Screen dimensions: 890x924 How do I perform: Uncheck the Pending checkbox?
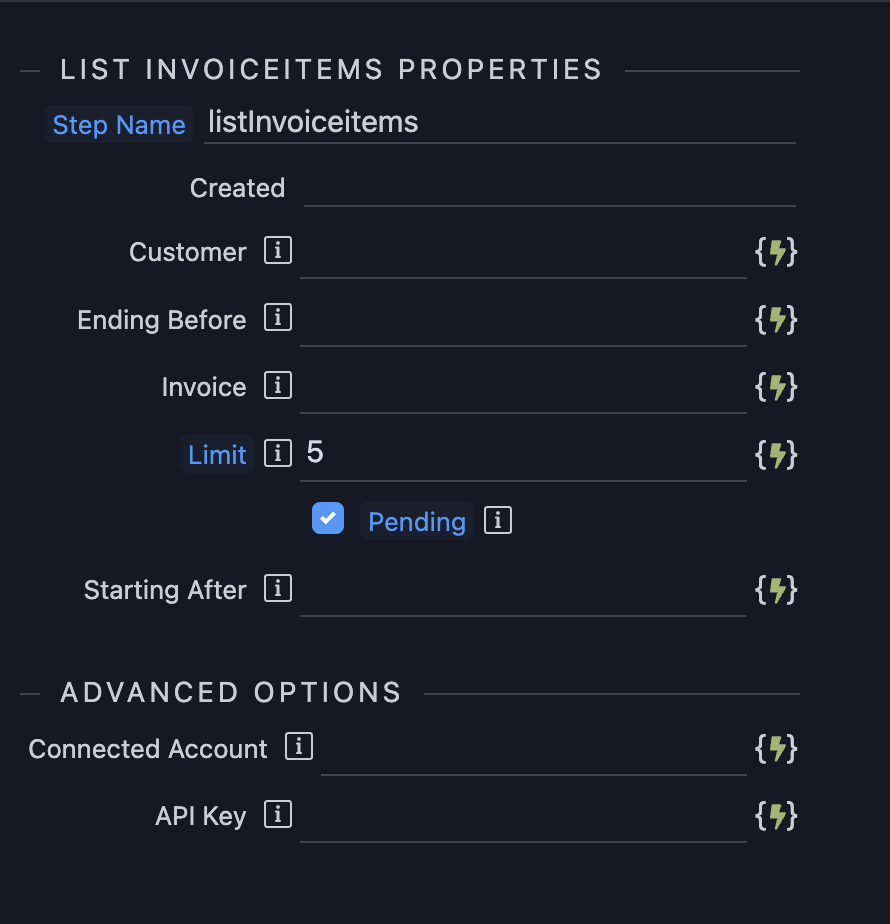[328, 518]
